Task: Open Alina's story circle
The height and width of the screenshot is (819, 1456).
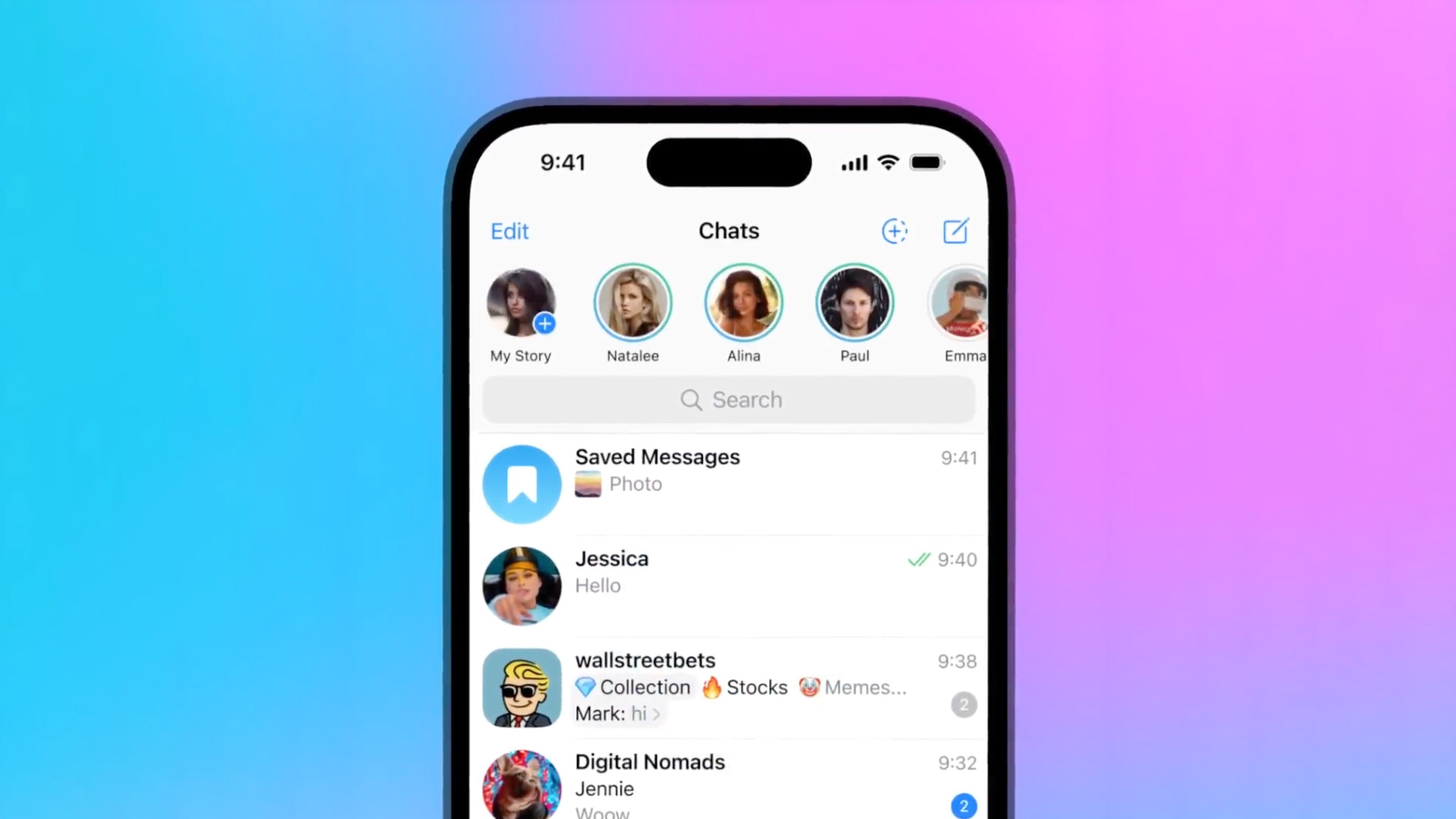Action: pyautogui.click(x=744, y=303)
